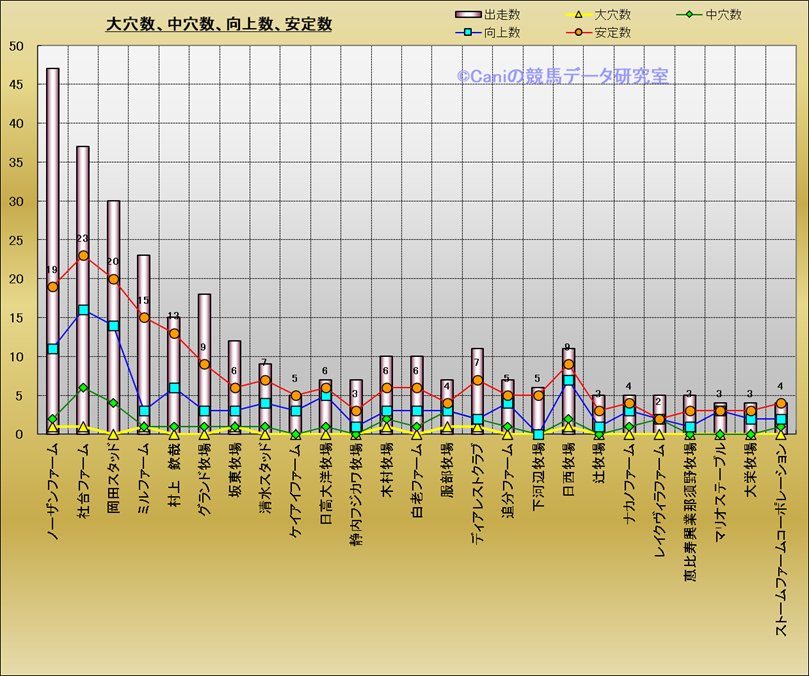Click 岡田スタッド's orange point labeled 20

(x=113, y=279)
